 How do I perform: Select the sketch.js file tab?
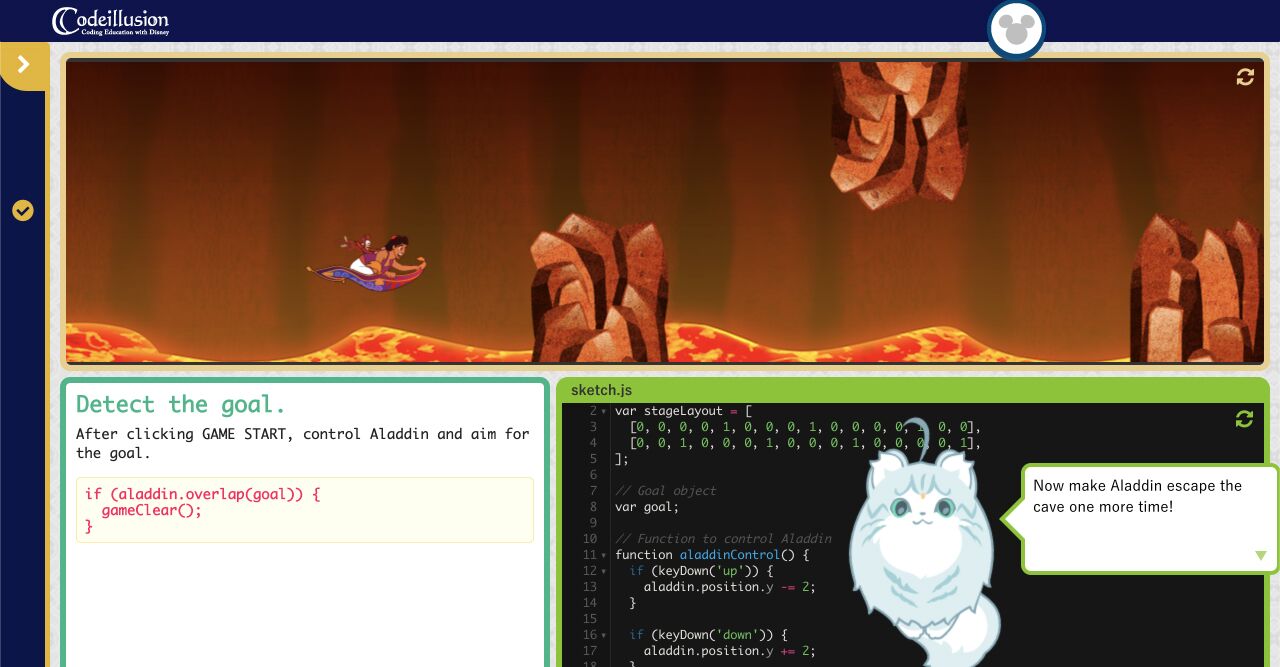[601, 390]
